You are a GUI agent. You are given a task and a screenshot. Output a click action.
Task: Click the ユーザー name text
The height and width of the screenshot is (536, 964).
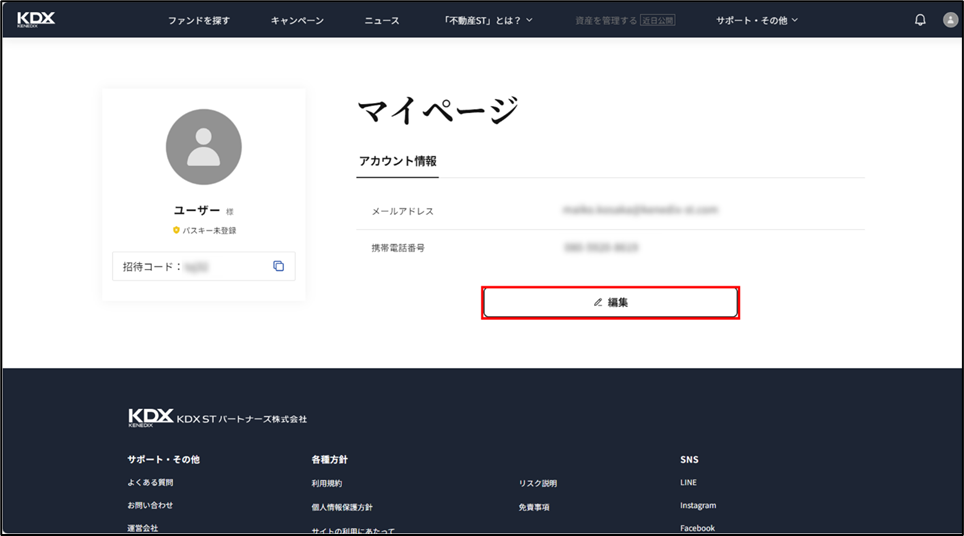coord(197,210)
